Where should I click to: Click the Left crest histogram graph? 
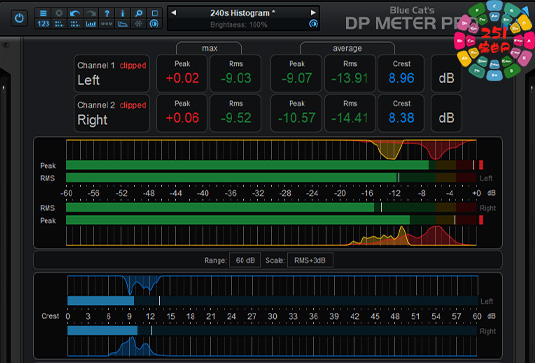(x=273, y=286)
